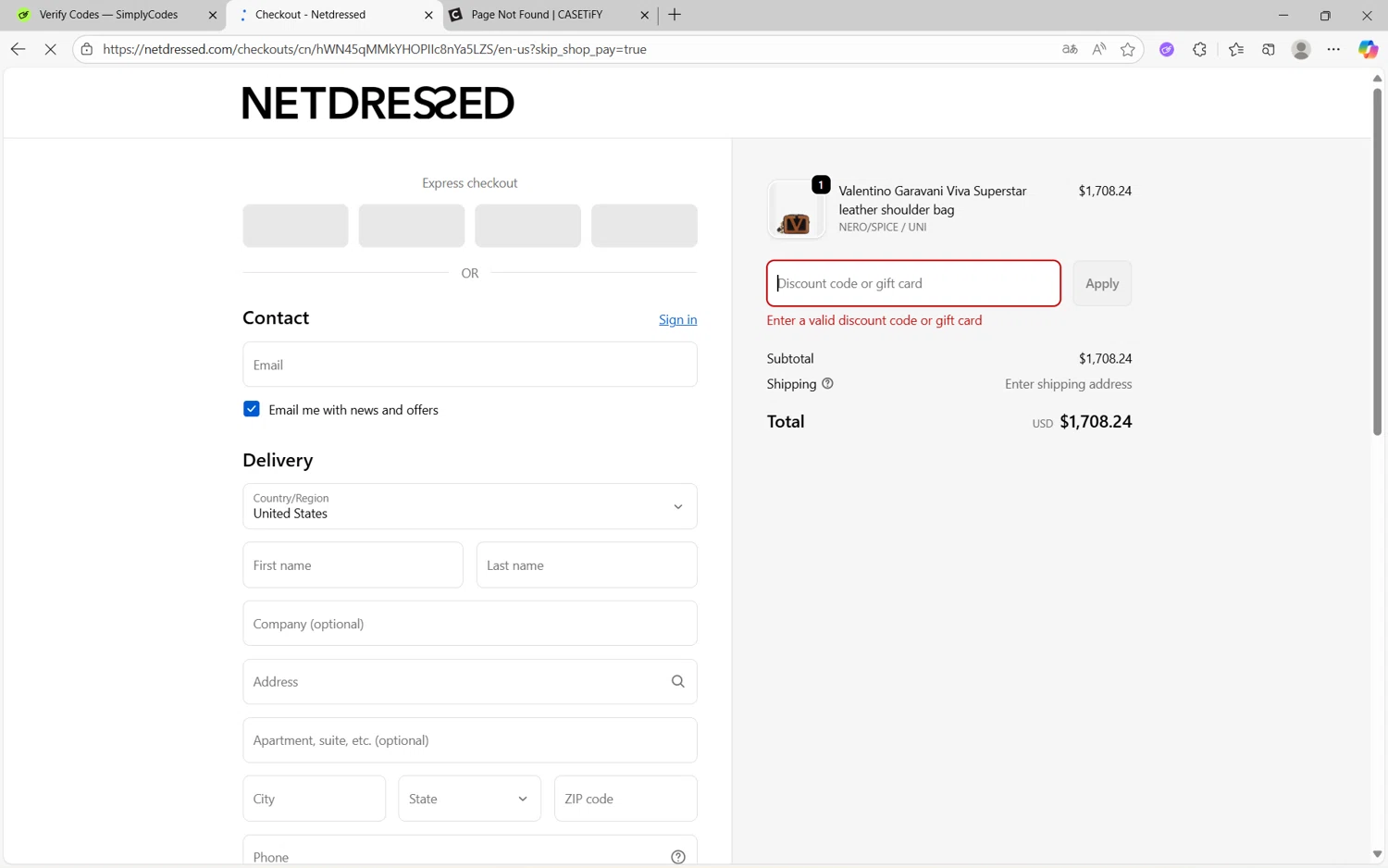Click the Express checkout heading
This screenshot has height=868, width=1388.
coord(470,183)
